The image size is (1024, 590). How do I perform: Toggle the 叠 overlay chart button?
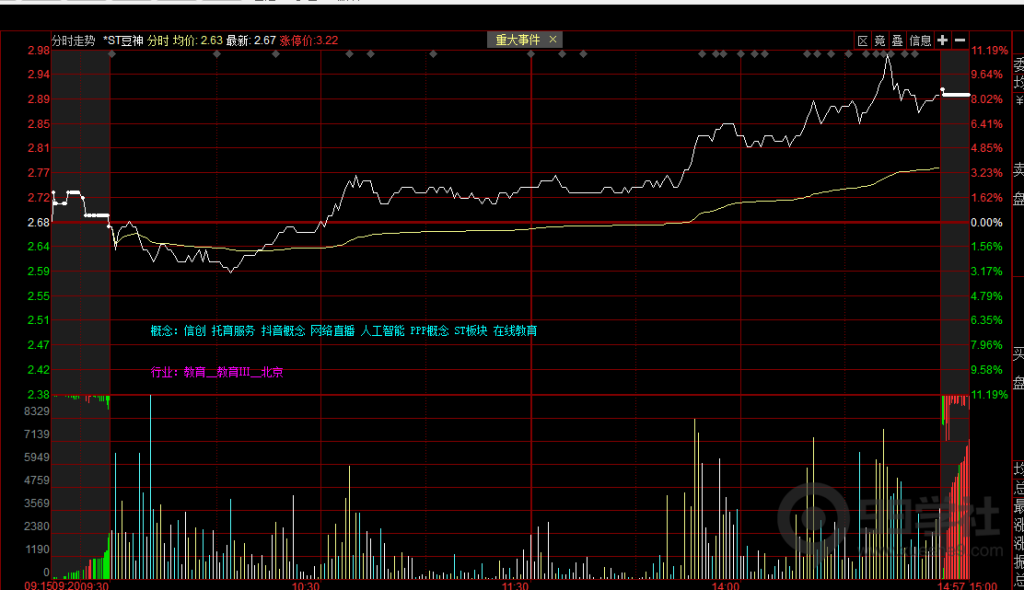click(x=897, y=40)
